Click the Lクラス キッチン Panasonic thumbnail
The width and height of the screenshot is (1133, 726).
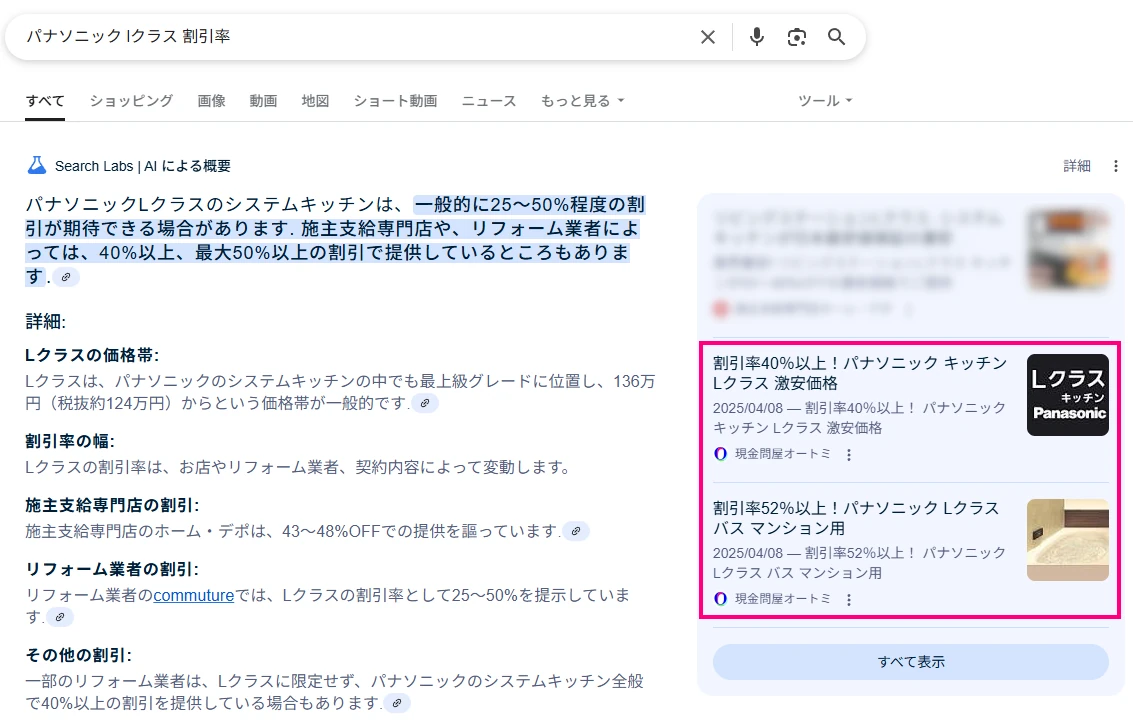[1068, 395]
